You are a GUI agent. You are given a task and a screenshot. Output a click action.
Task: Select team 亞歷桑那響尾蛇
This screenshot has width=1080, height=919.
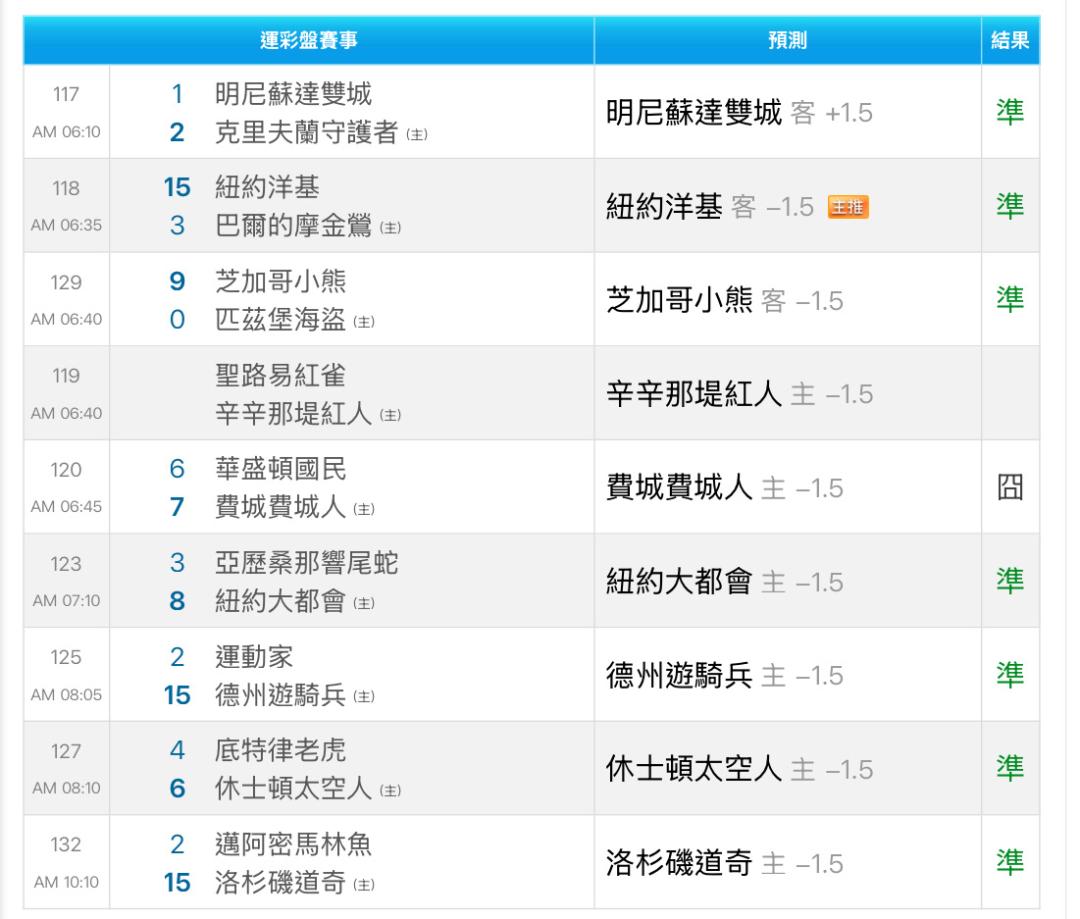(307, 563)
